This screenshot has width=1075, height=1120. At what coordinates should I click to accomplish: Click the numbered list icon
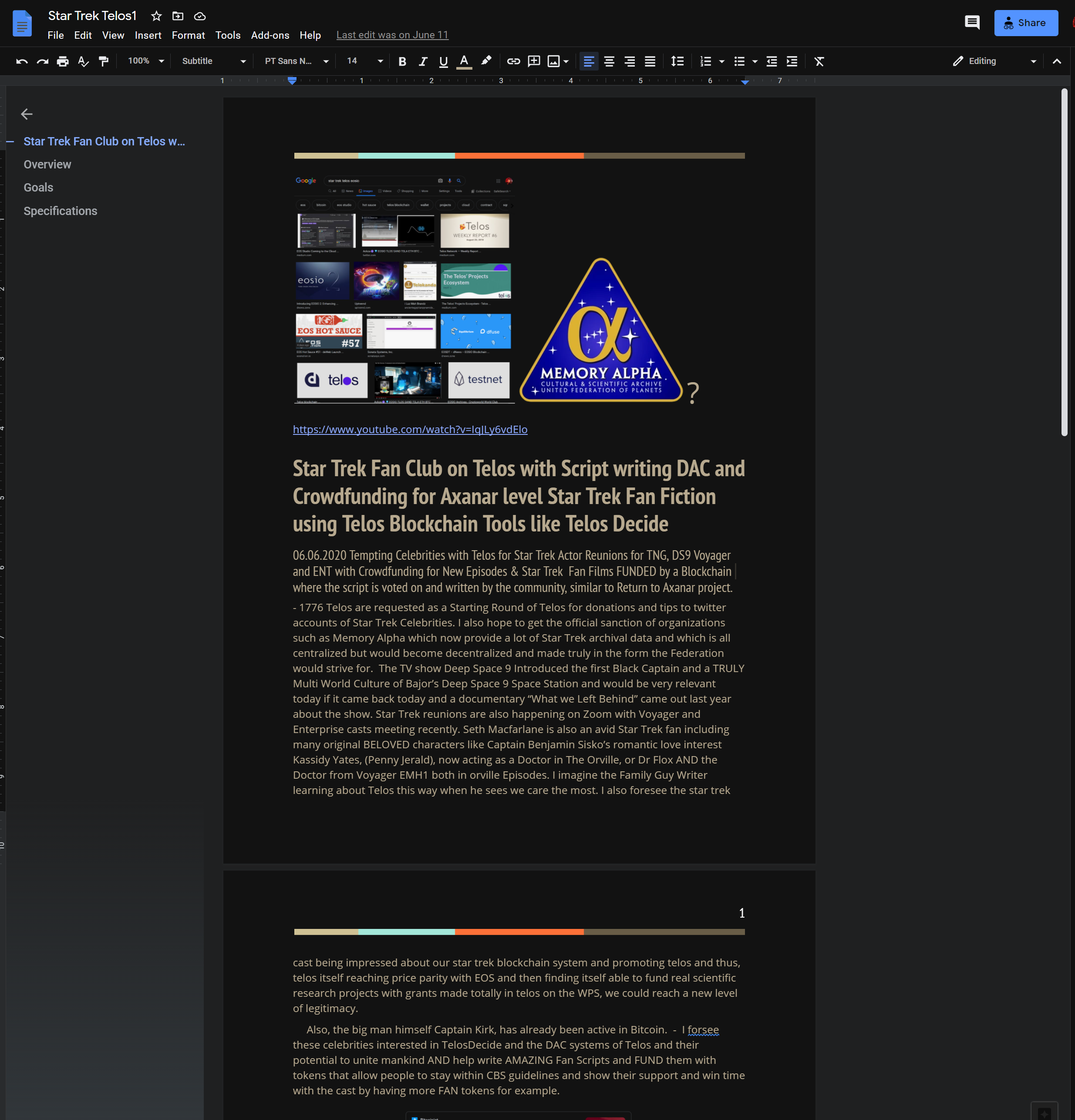[x=706, y=61]
